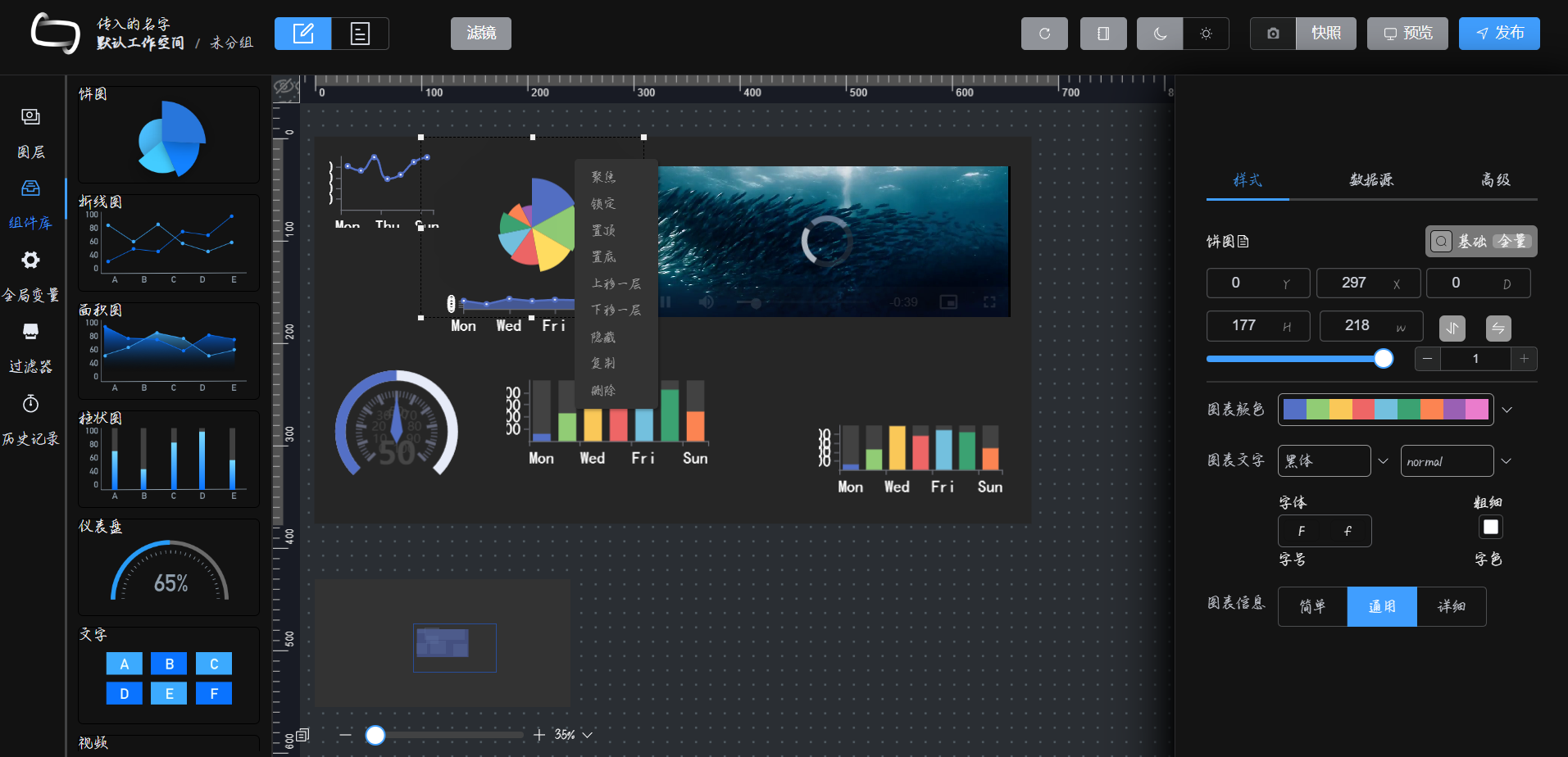Select 全量 full mode
1568x757 pixels.
point(1512,241)
